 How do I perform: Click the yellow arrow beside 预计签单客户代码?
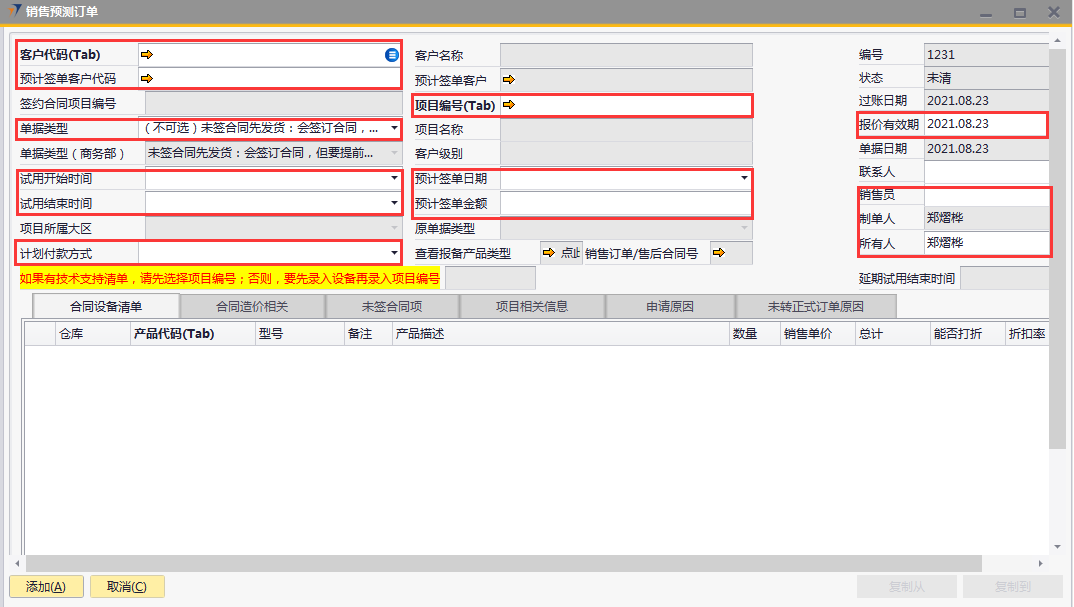(x=147, y=78)
